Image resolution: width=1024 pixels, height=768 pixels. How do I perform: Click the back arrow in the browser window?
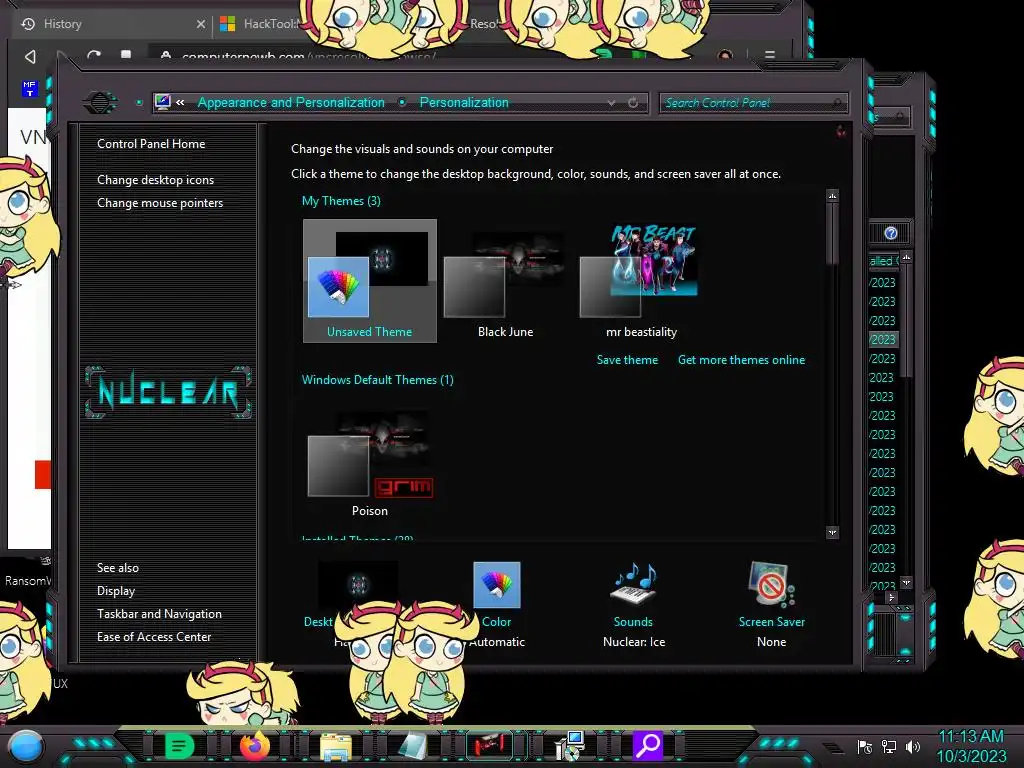click(x=30, y=57)
